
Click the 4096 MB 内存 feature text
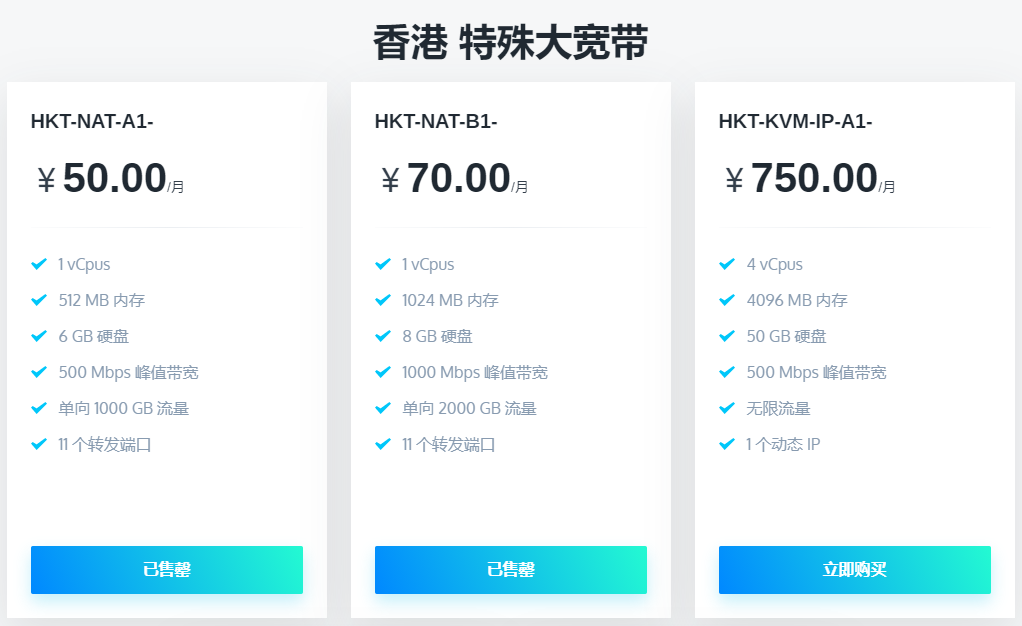click(x=797, y=300)
